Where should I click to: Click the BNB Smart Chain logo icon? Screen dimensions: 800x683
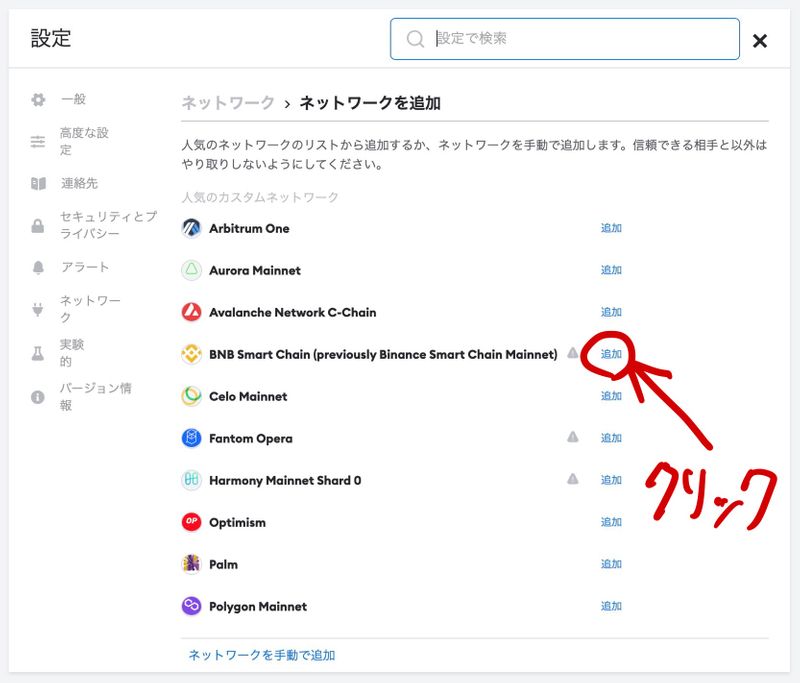click(x=191, y=354)
